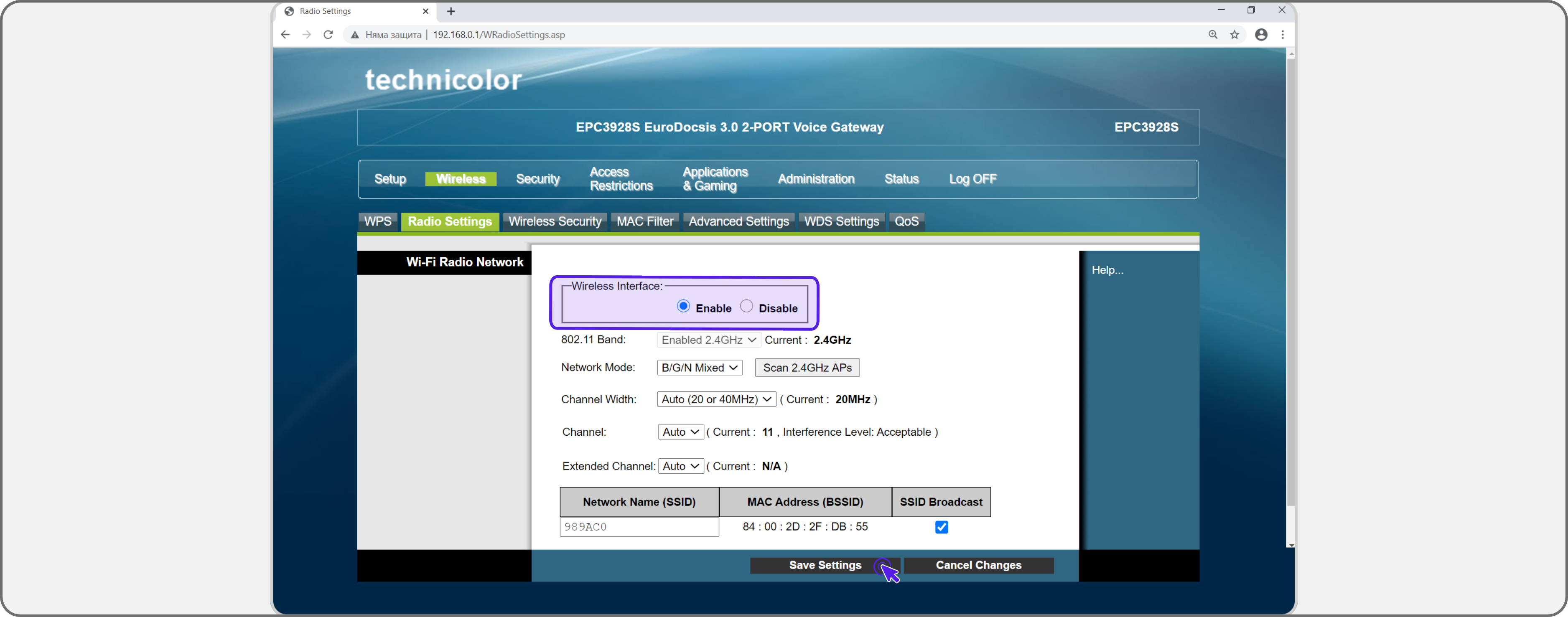The width and height of the screenshot is (1568, 617).
Task: Open the Chrome three-dot menu
Action: [1283, 35]
